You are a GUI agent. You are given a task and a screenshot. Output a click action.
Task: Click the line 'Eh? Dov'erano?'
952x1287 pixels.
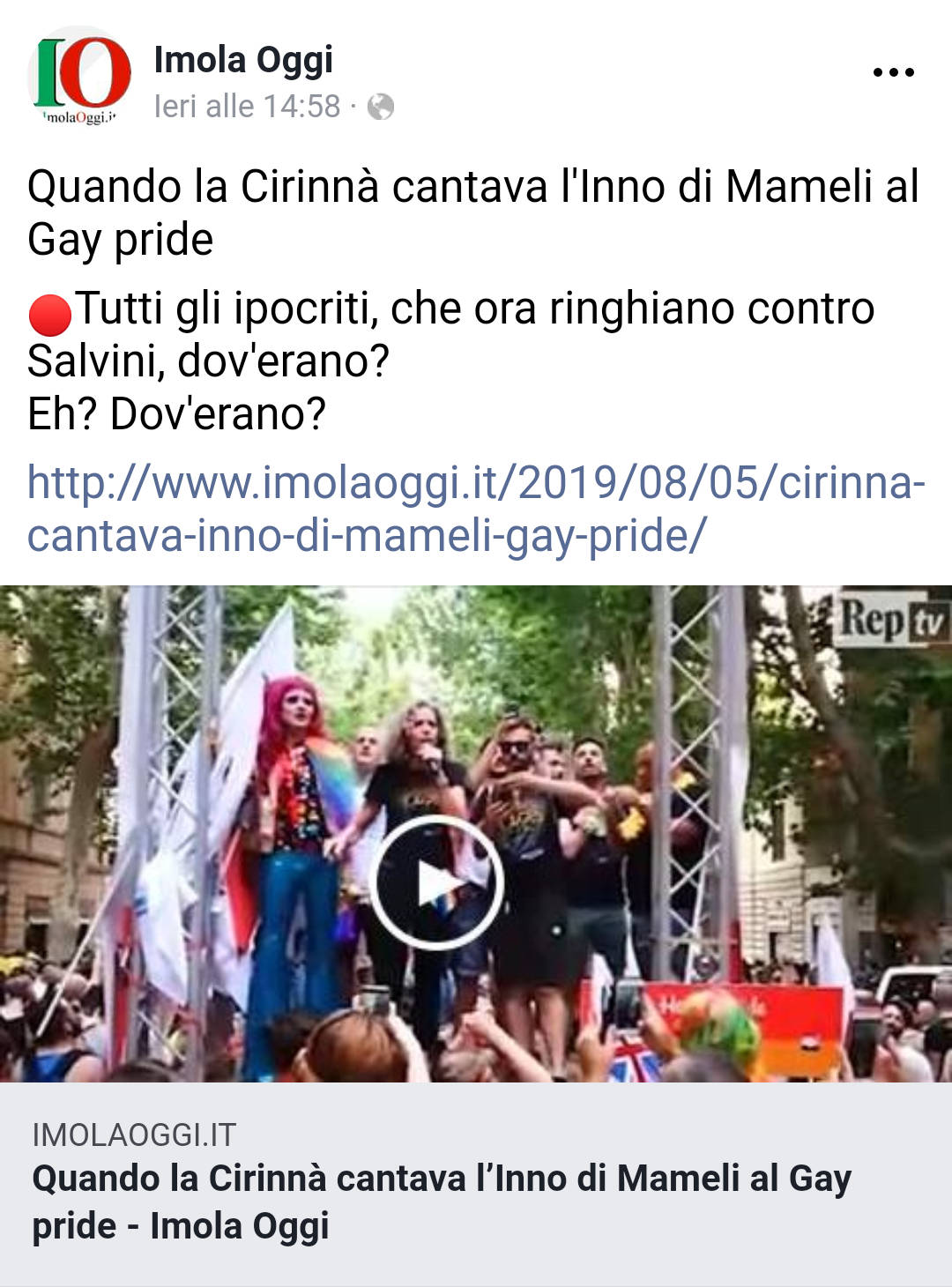click(x=177, y=414)
